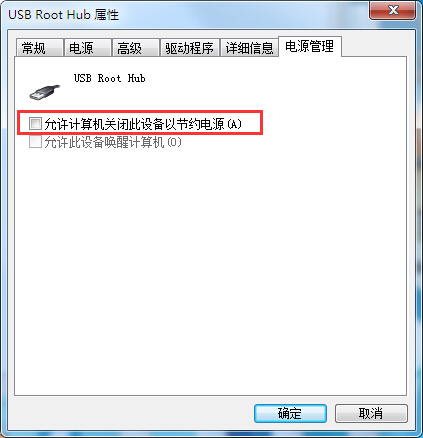Select the 驱动程序 tab

(189, 48)
